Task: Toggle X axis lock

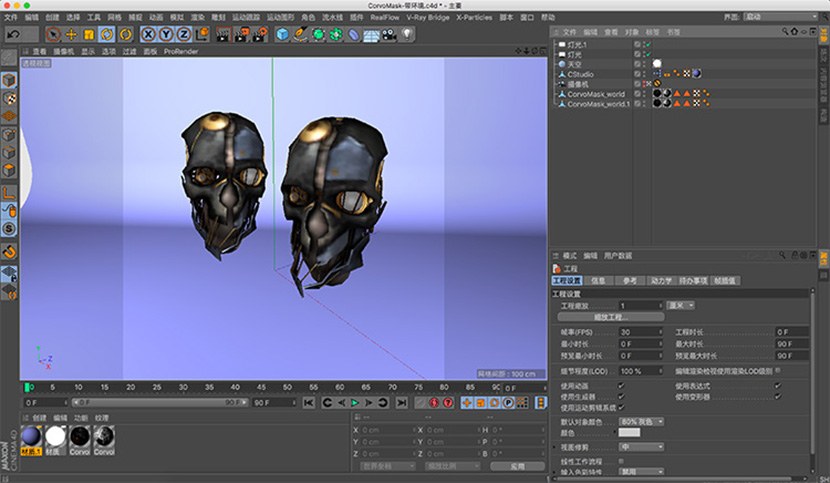Action: click(x=148, y=34)
